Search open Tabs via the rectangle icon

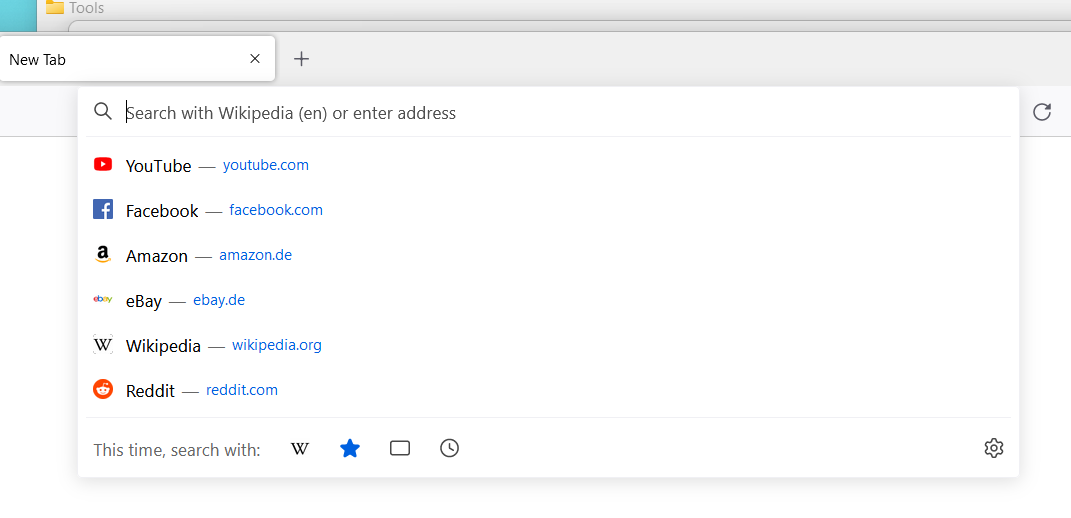pos(400,448)
